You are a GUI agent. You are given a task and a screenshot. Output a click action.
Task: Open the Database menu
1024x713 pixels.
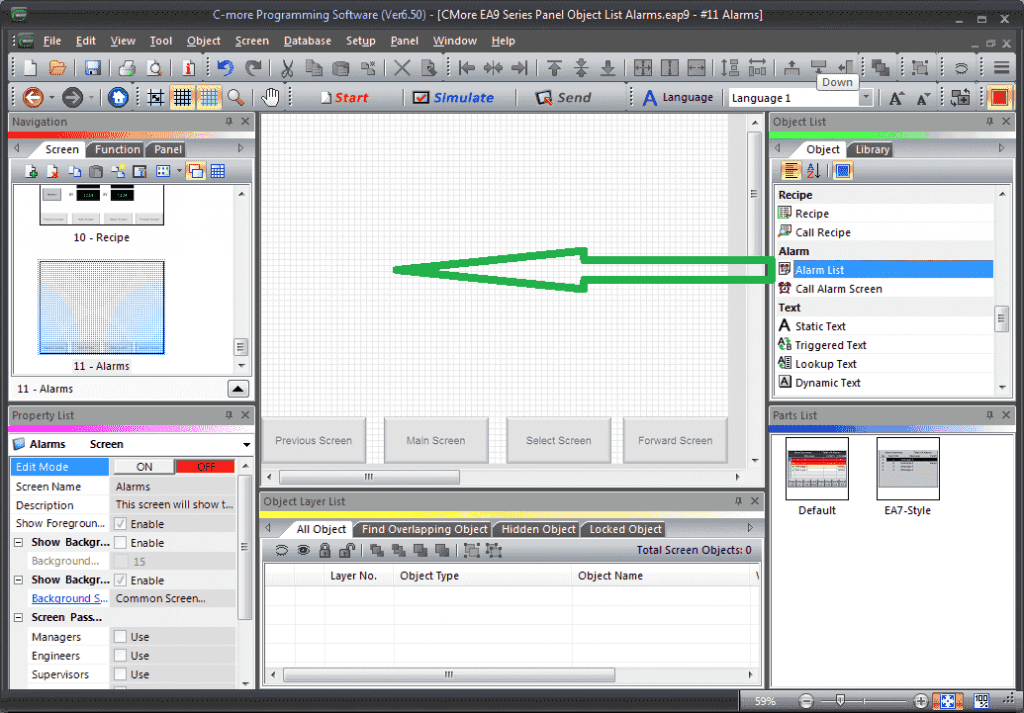(x=307, y=41)
